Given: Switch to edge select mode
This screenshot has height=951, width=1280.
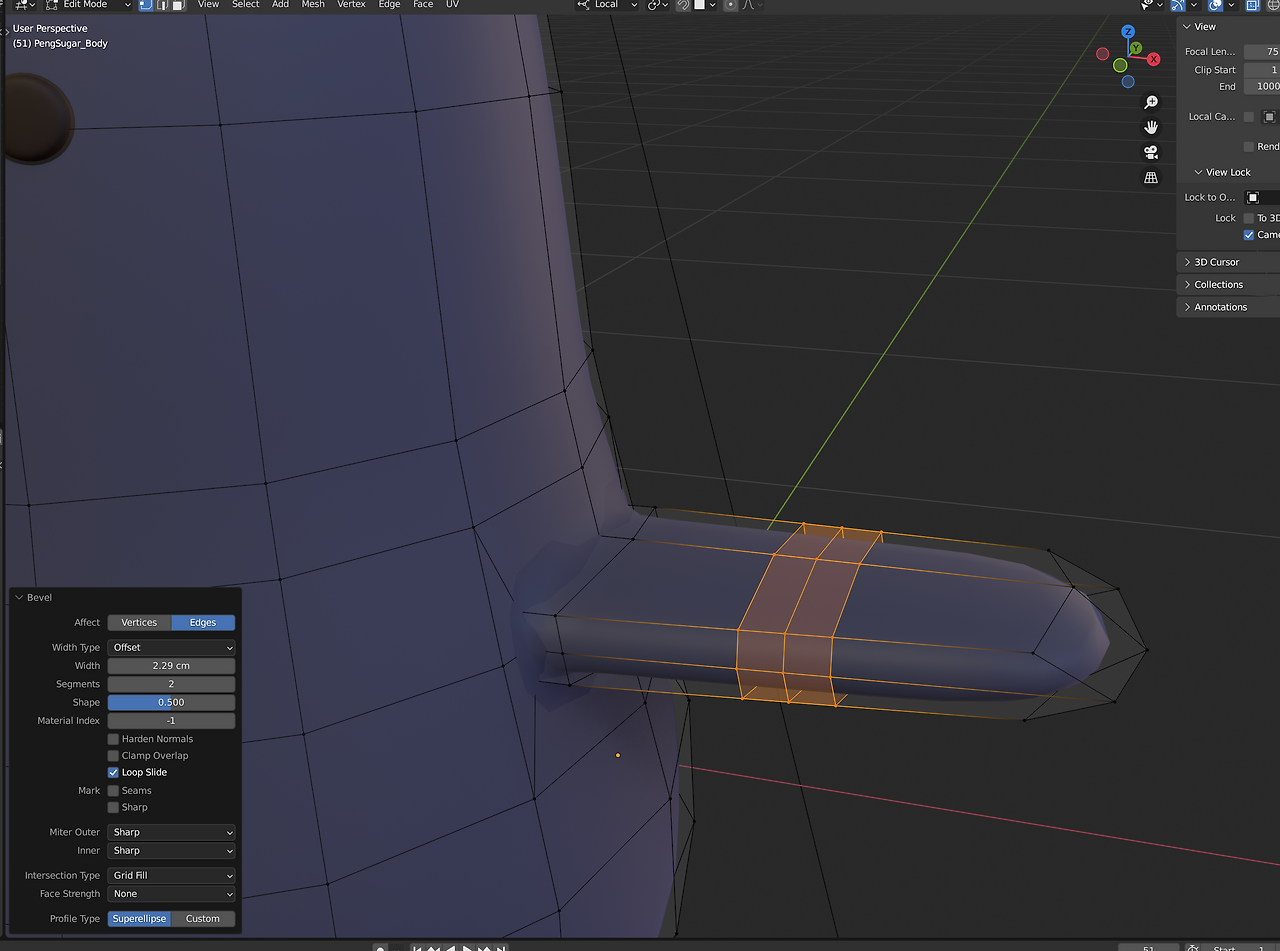Looking at the screenshot, I should click(x=162, y=5).
